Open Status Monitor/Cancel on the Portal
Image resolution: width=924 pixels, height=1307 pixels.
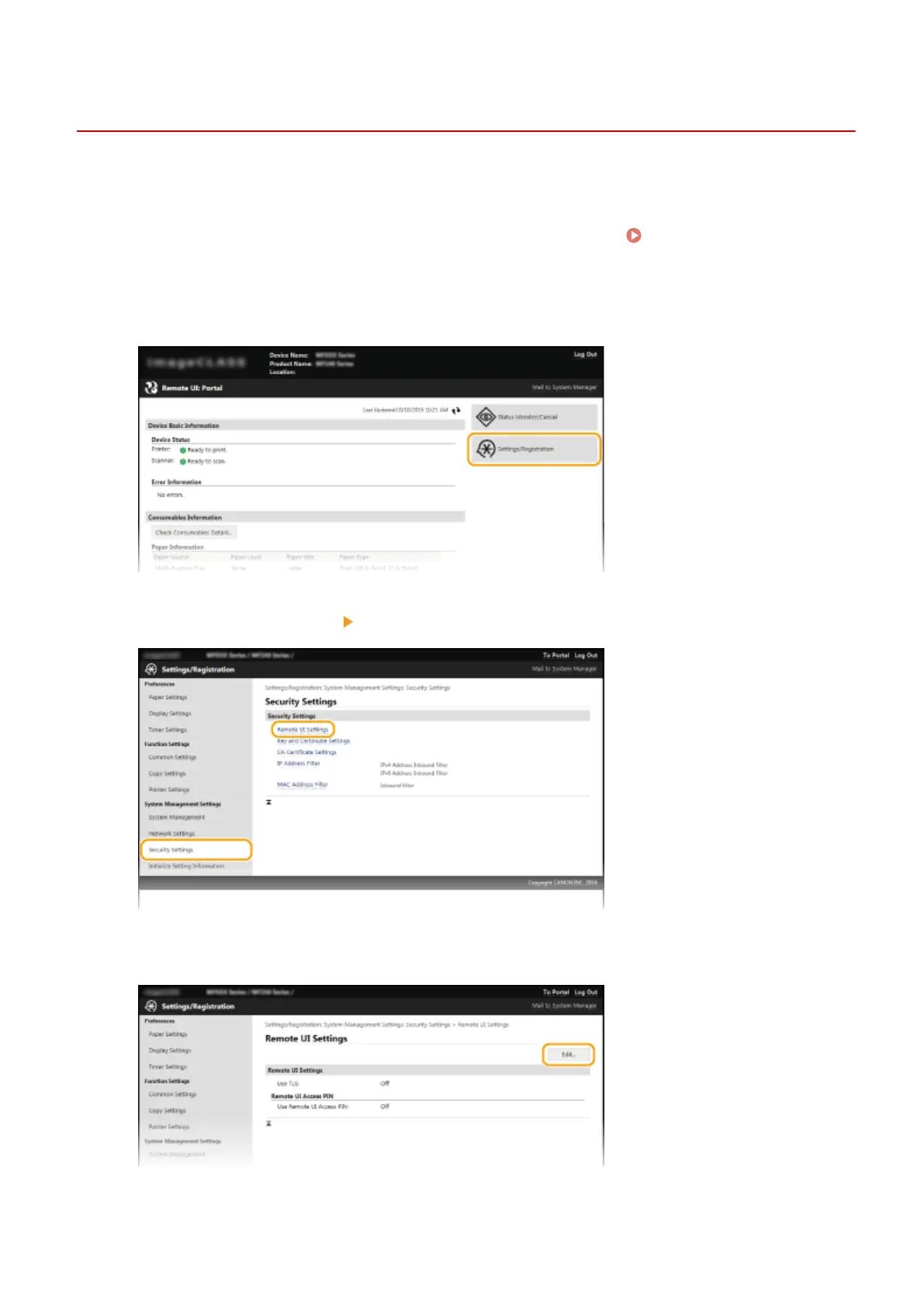pyautogui.click(x=535, y=417)
